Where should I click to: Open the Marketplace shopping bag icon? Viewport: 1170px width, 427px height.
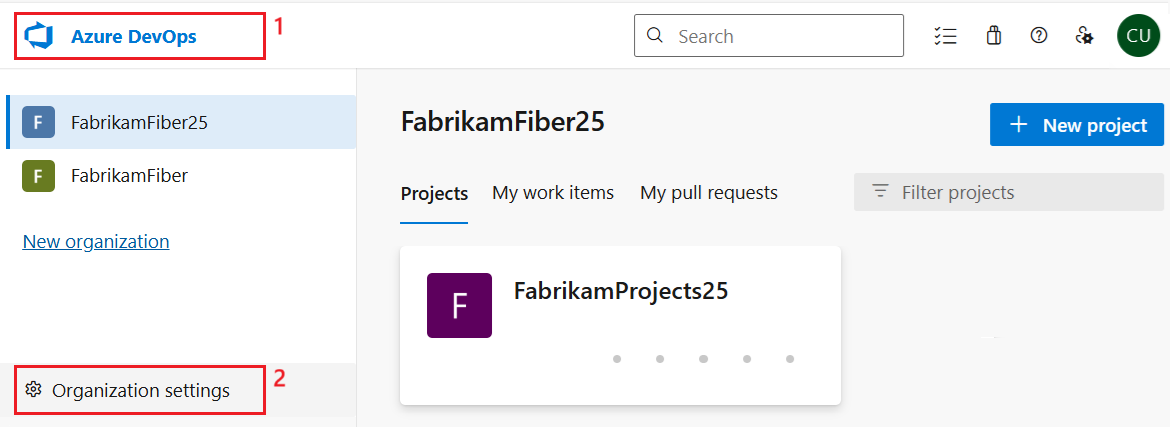pos(993,36)
